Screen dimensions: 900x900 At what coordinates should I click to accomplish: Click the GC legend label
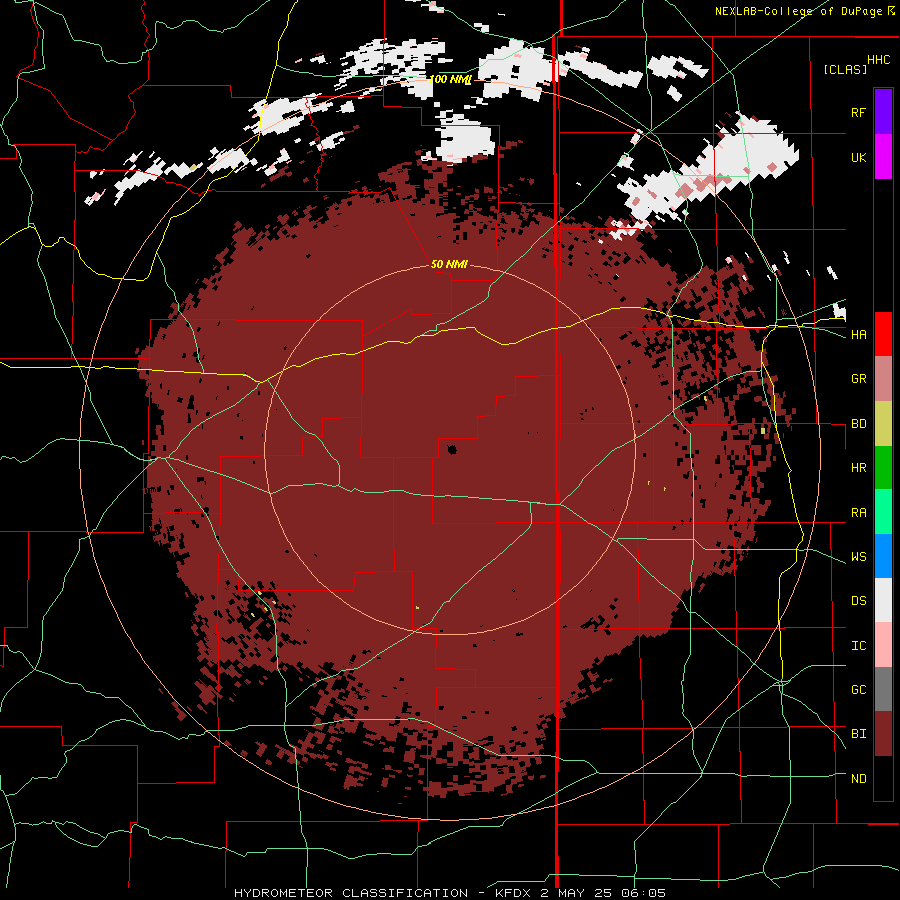point(858,690)
